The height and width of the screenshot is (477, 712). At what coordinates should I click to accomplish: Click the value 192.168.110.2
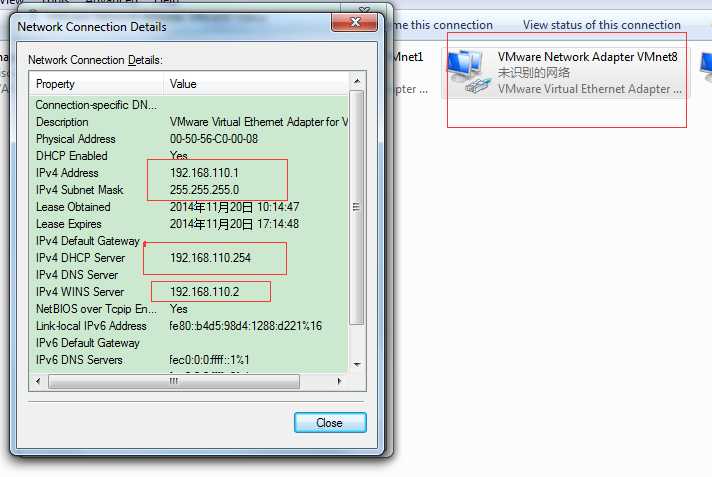coord(204,292)
